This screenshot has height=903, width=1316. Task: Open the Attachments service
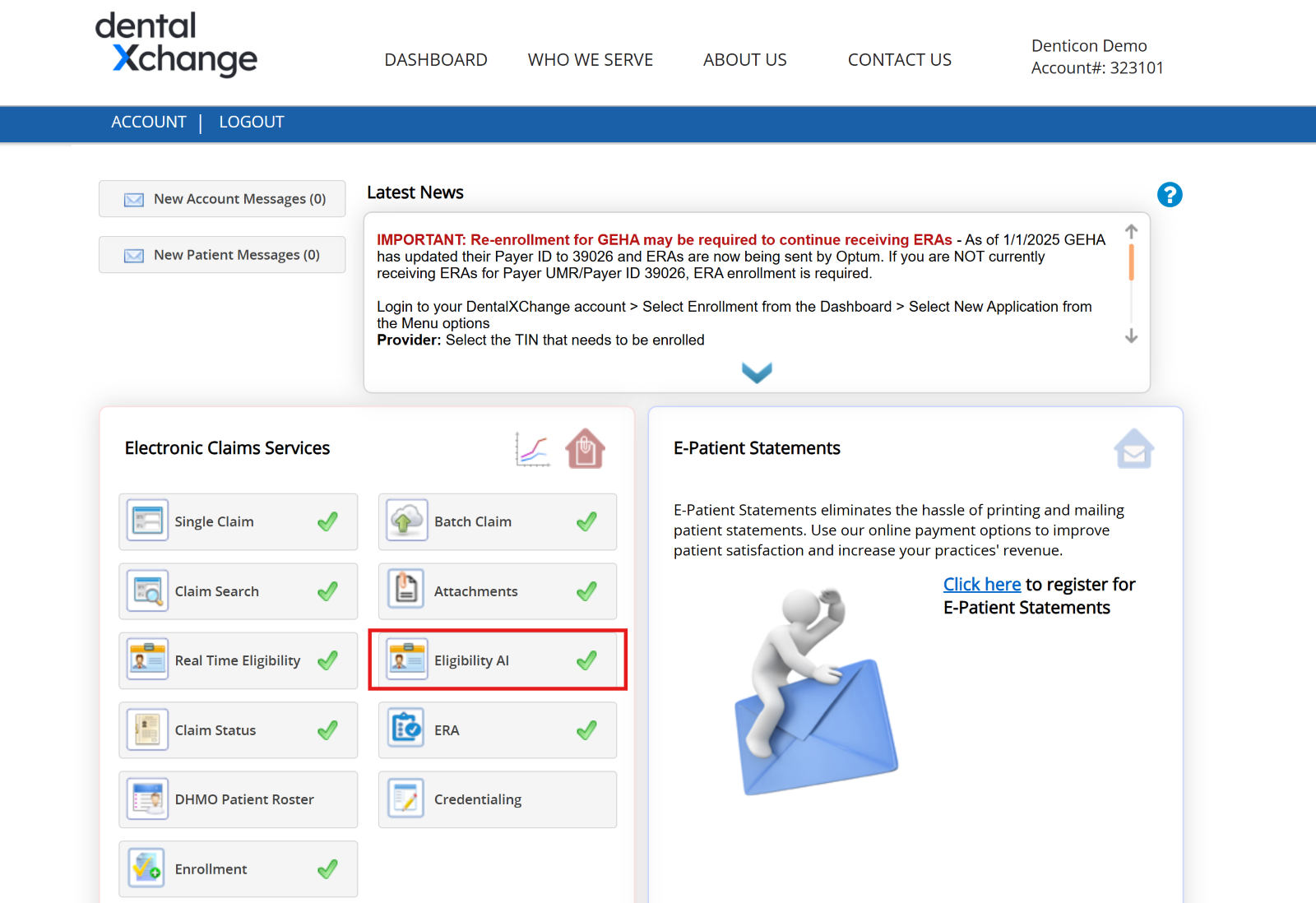[498, 591]
